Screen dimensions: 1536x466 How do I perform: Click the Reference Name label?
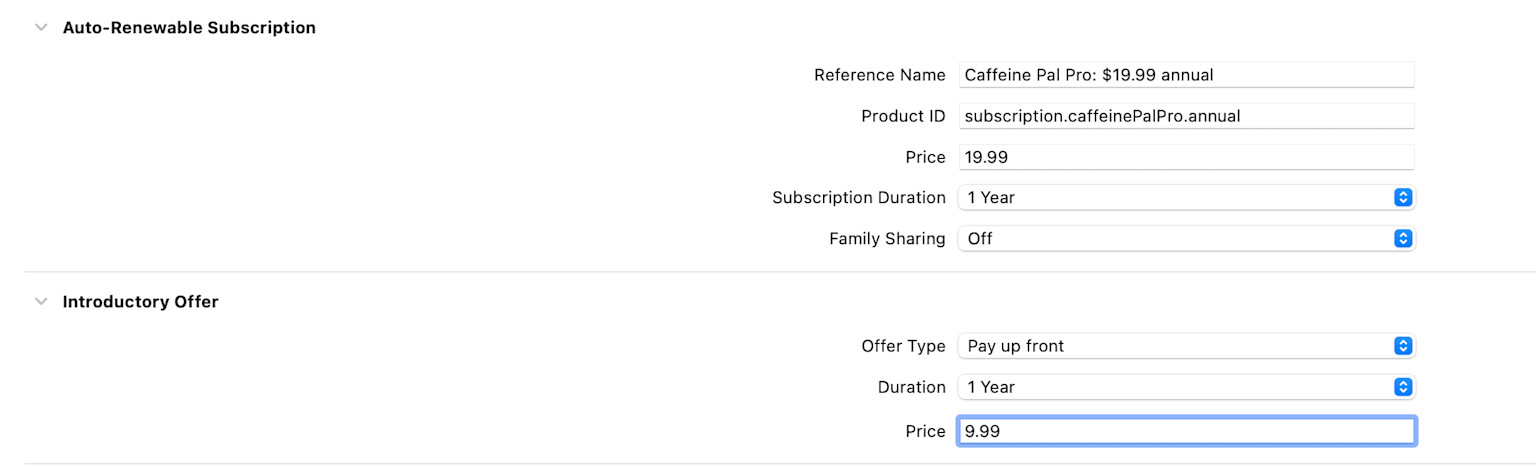[879, 75]
